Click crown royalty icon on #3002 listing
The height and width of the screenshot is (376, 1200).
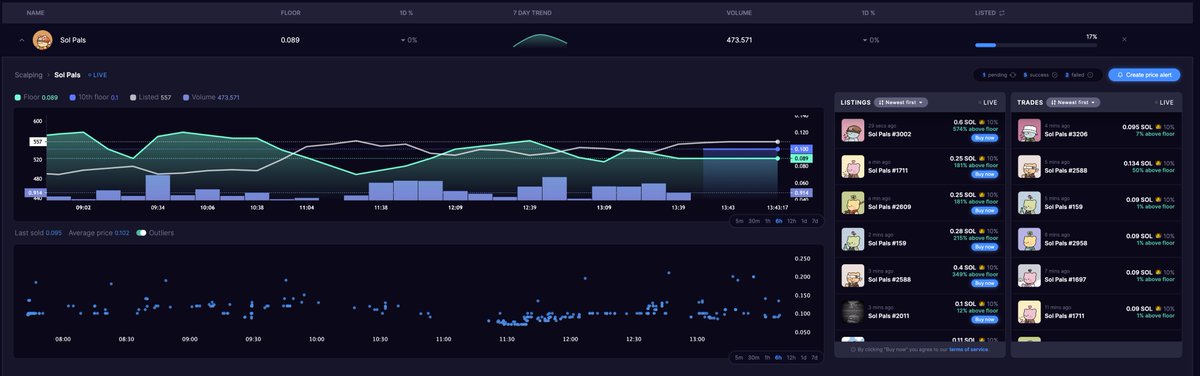(983, 122)
